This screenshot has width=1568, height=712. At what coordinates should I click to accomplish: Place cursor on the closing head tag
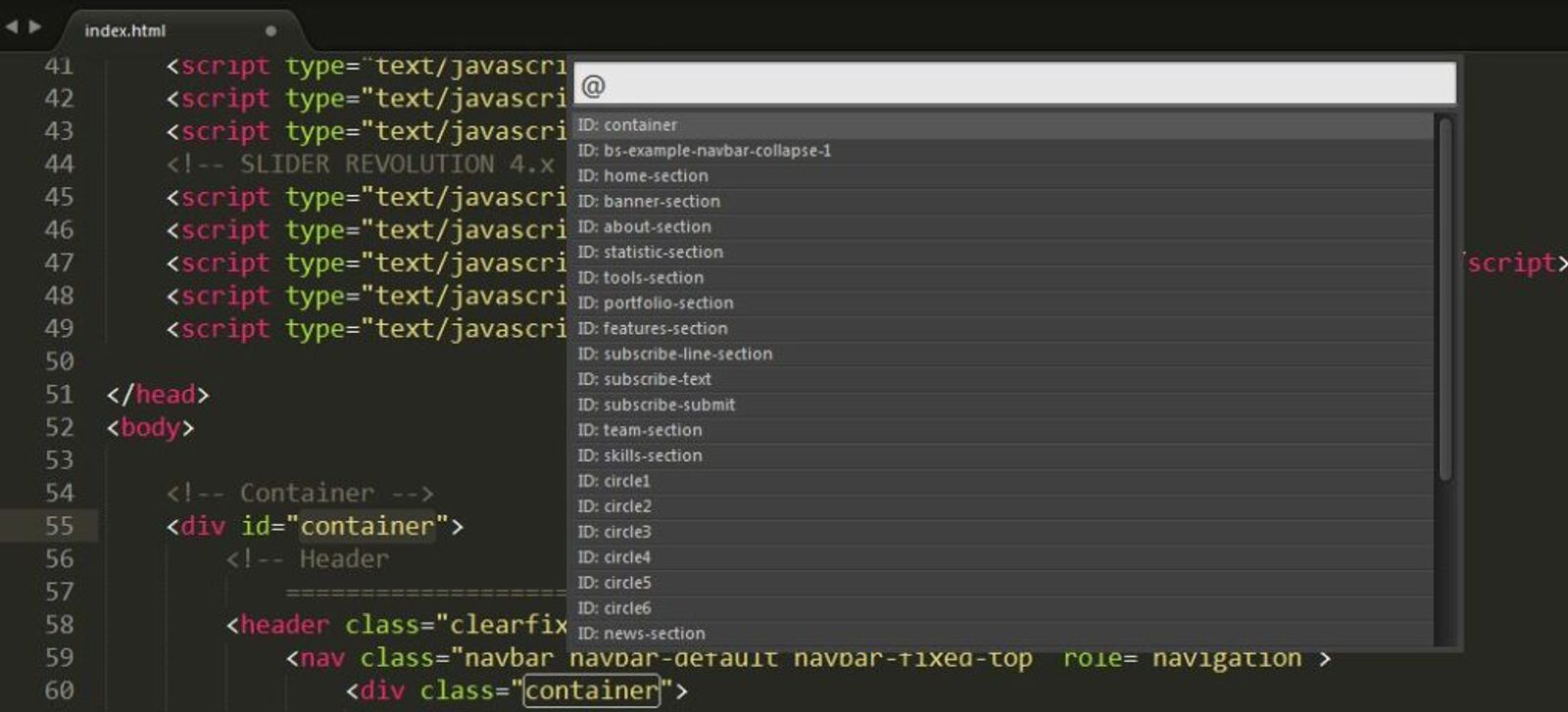(x=158, y=395)
